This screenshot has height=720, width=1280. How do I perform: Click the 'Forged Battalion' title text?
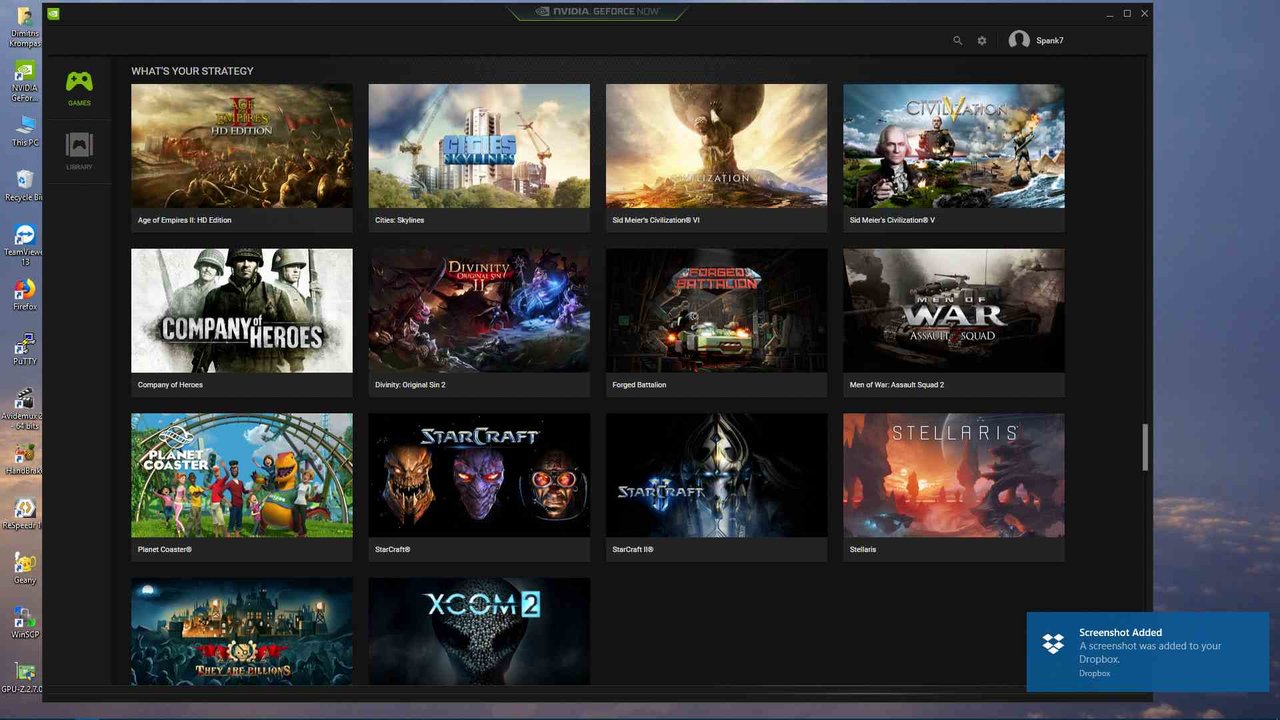tap(639, 385)
